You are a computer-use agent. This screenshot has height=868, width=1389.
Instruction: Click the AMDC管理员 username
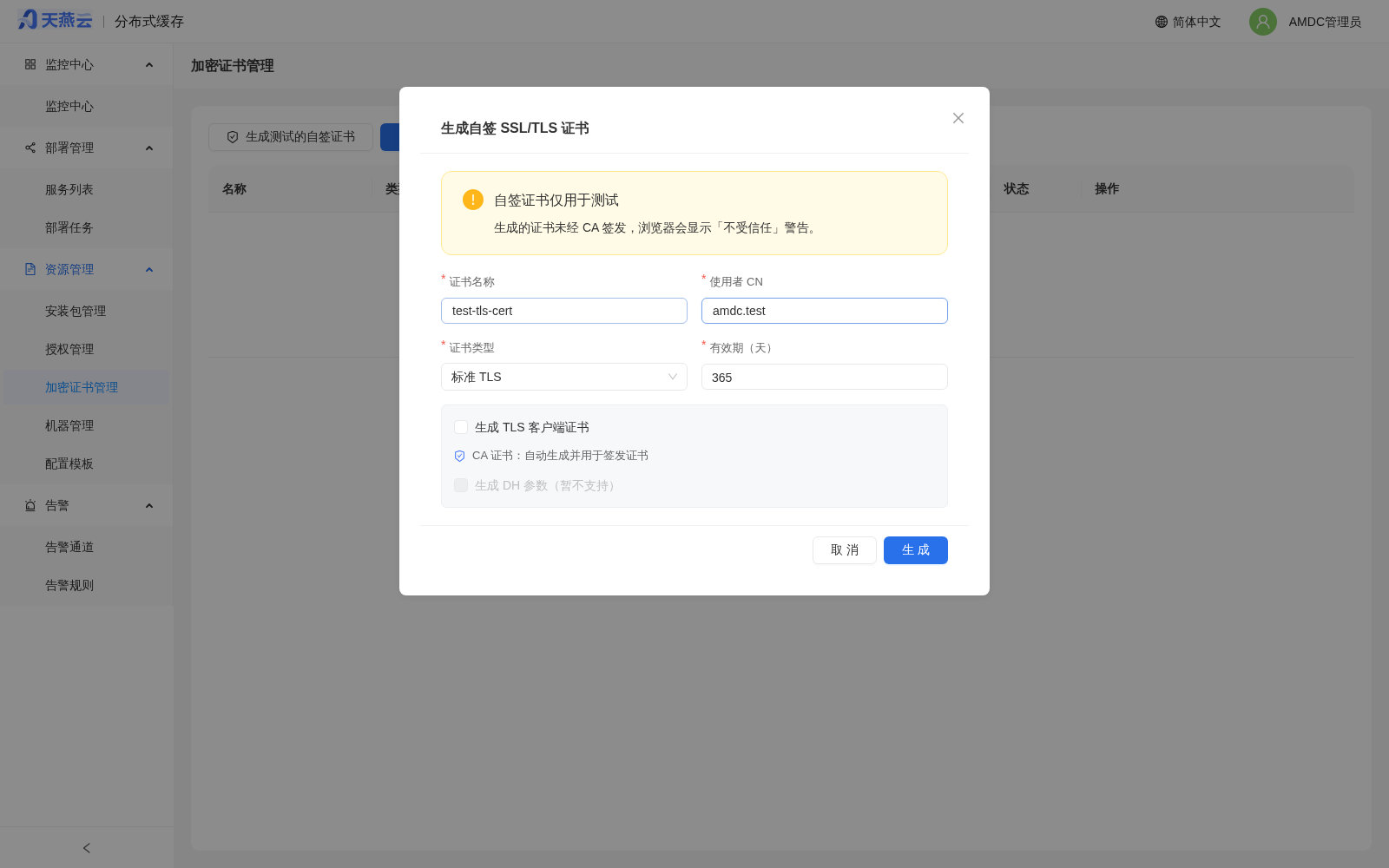point(1325,22)
